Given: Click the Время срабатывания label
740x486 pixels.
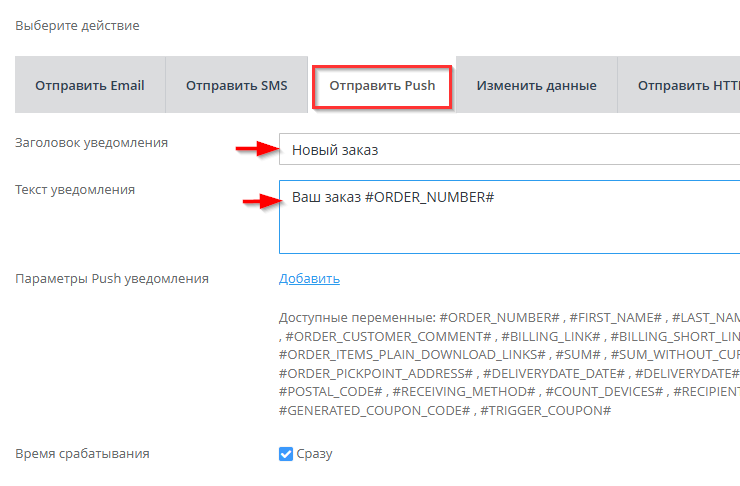Looking at the screenshot, I should [x=82, y=454].
